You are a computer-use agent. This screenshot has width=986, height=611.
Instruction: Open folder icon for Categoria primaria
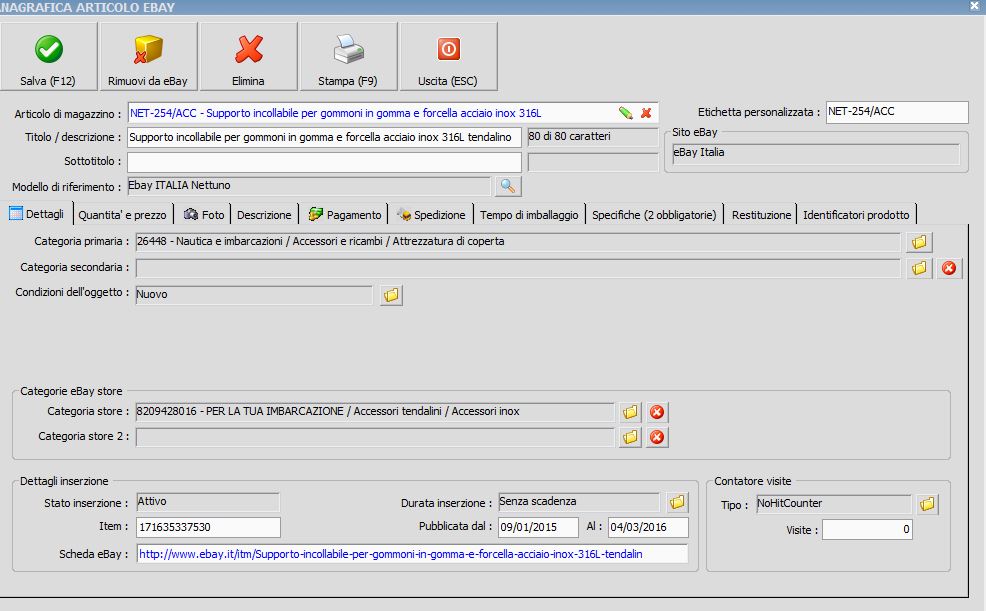919,242
